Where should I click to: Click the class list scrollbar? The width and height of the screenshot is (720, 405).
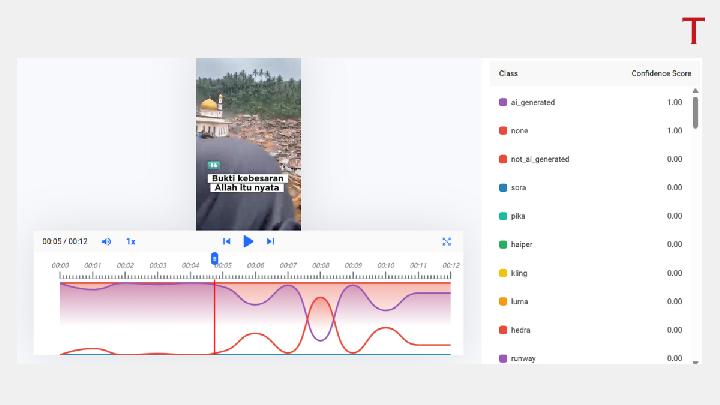tap(695, 110)
